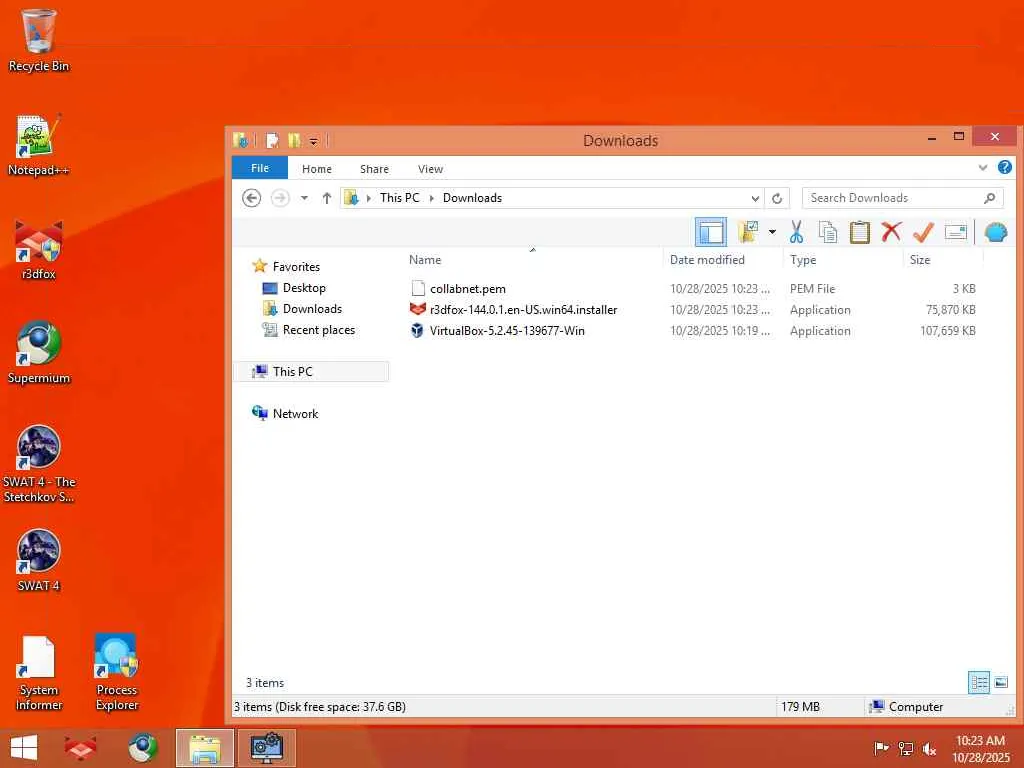Expand the ribbon with the chevron
The width and height of the screenshot is (1024, 768).
tap(982, 168)
